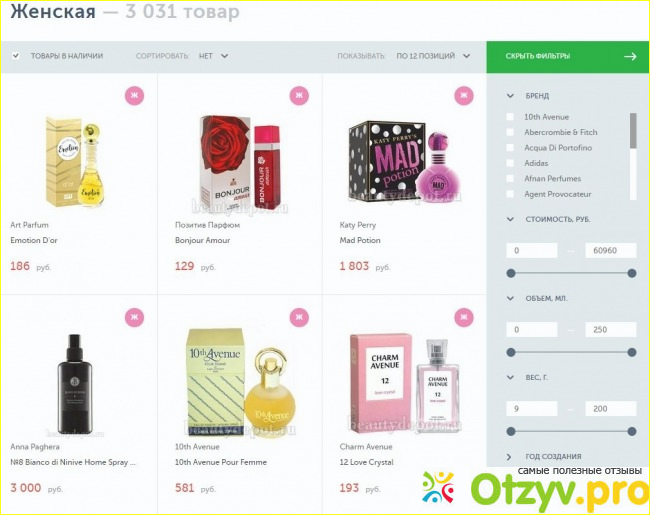Click pink Ж badge on Emotion D'or
650x515 pixels.
coord(134,95)
